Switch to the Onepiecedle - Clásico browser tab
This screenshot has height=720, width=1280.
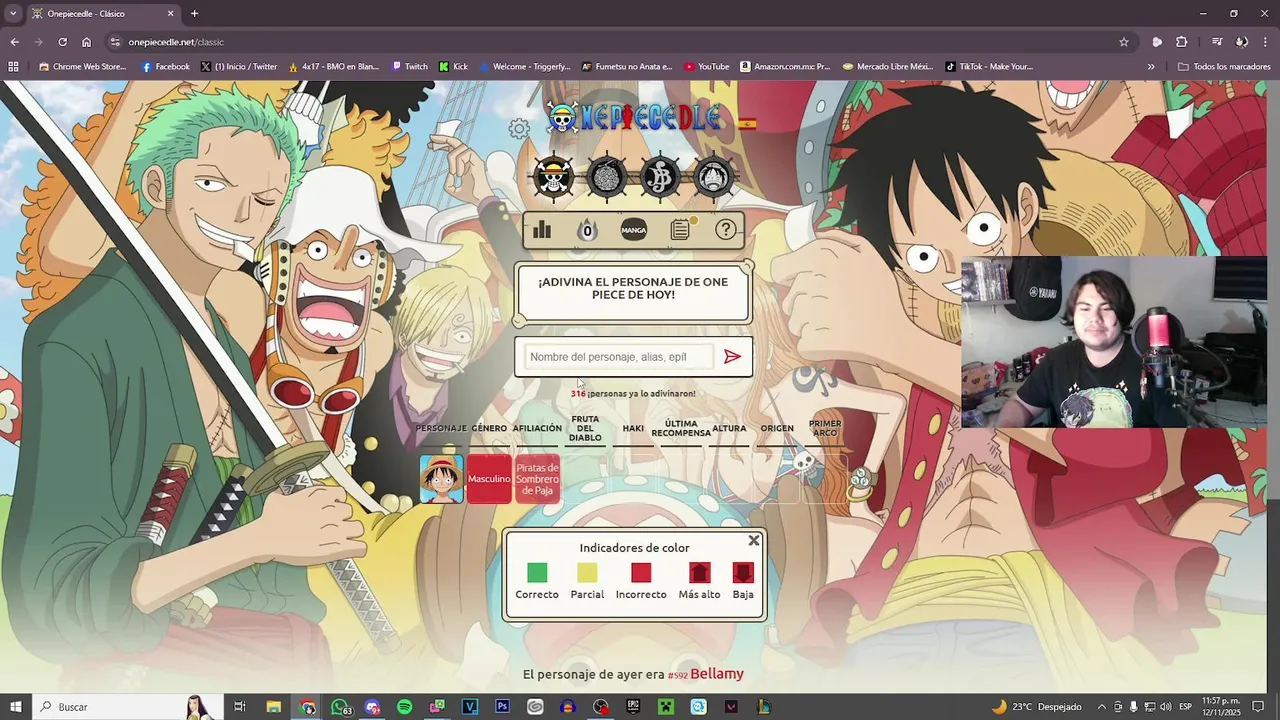coord(100,14)
